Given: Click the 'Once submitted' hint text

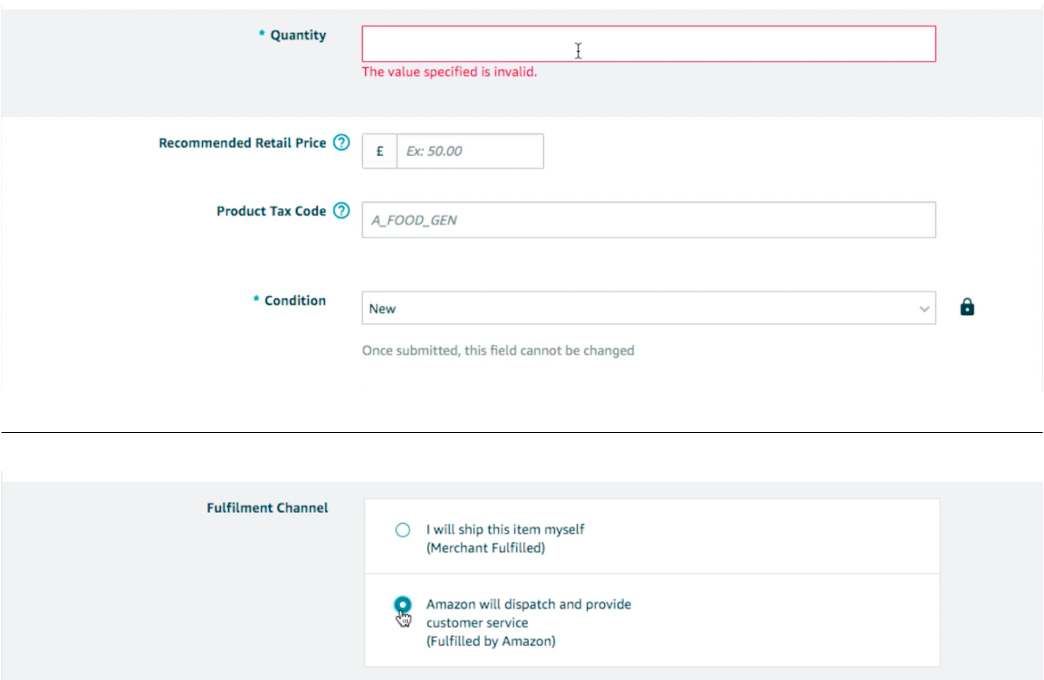Looking at the screenshot, I should 498,351.
